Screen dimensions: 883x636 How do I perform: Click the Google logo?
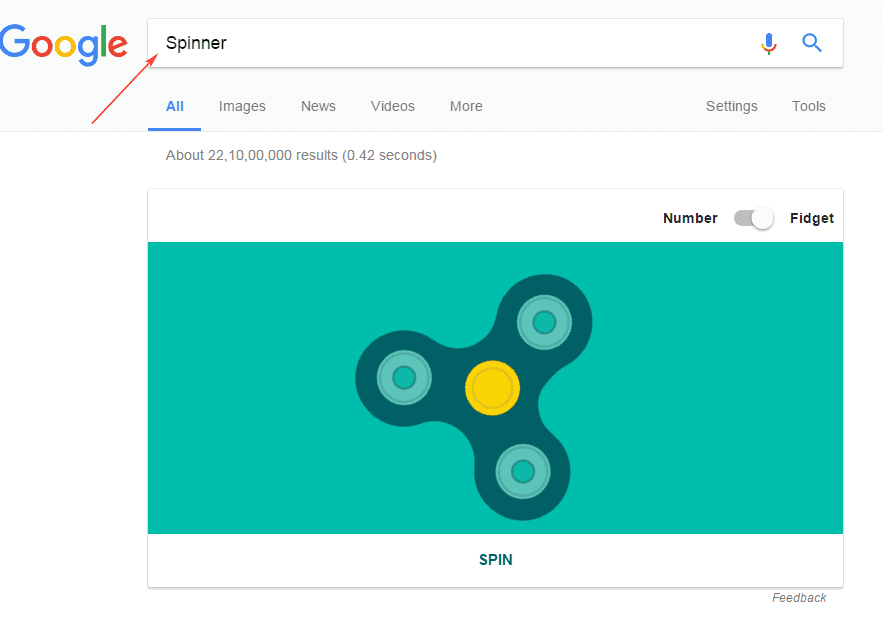(64, 44)
